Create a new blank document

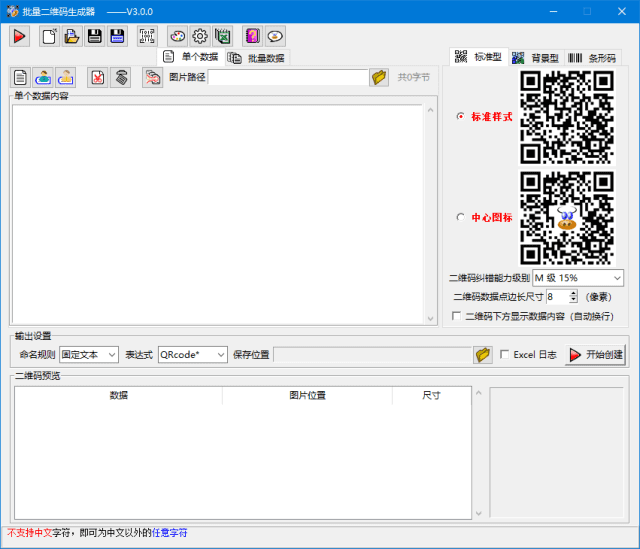point(48,36)
